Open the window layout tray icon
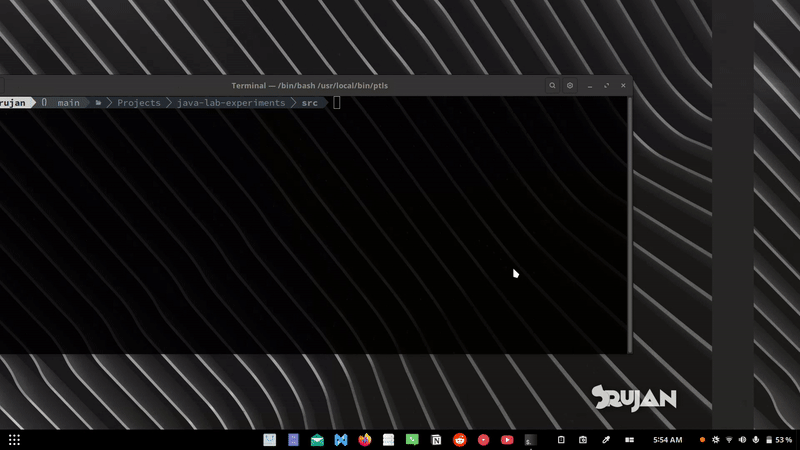The width and height of the screenshot is (800, 450). pyautogui.click(x=630, y=440)
